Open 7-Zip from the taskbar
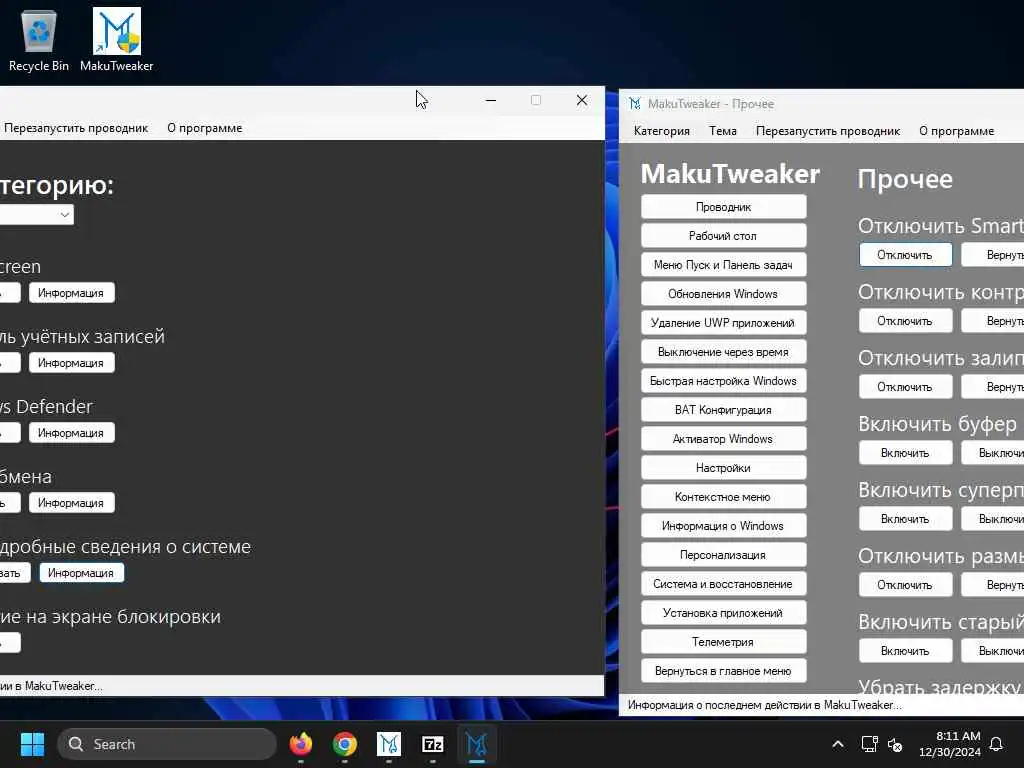The height and width of the screenshot is (768, 1024). tap(432, 744)
